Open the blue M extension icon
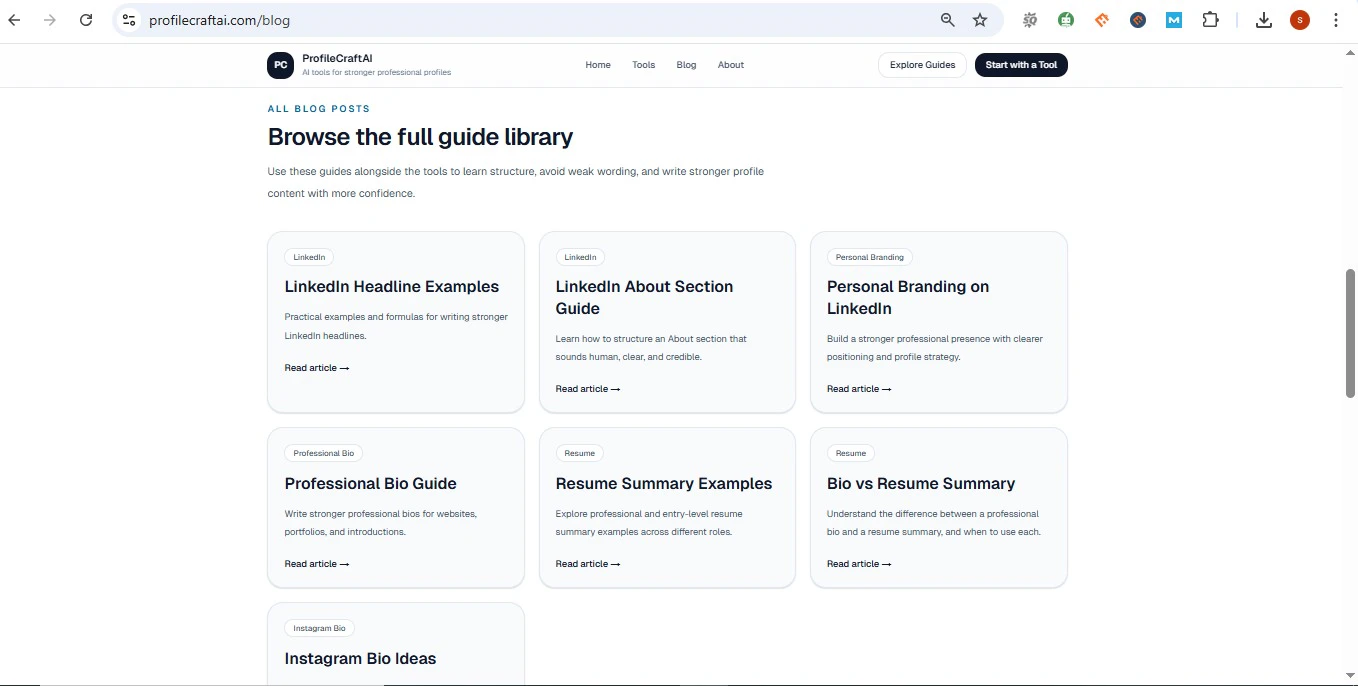The width and height of the screenshot is (1358, 686). [1174, 20]
